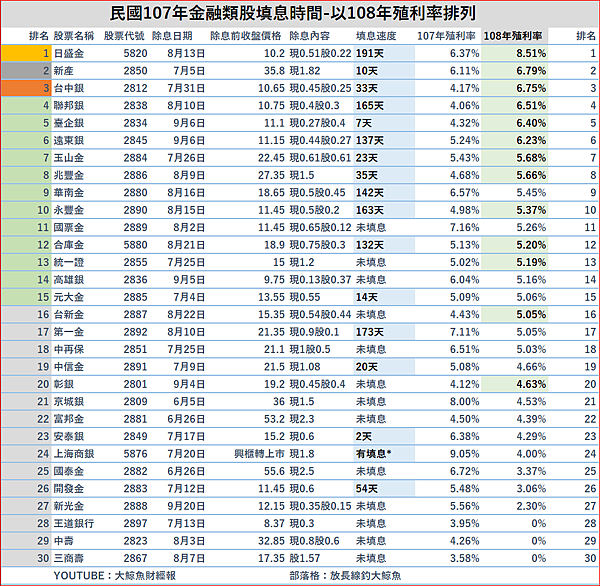Click stock code 5820

point(135,53)
